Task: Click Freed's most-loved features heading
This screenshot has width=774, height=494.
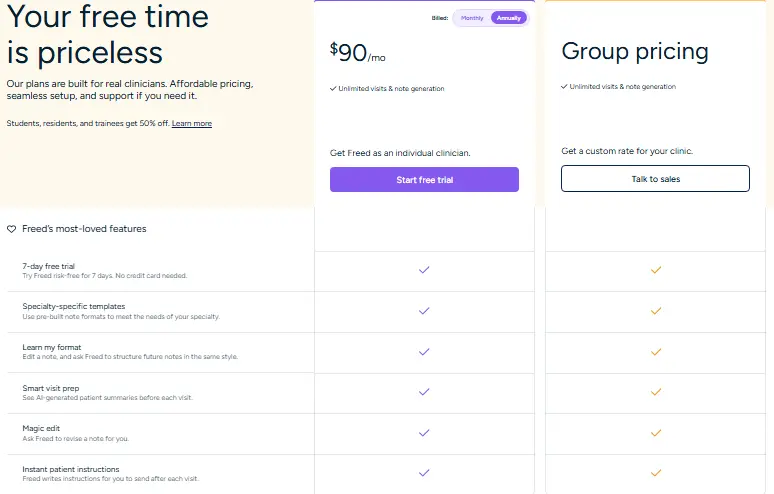Action: 84,229
